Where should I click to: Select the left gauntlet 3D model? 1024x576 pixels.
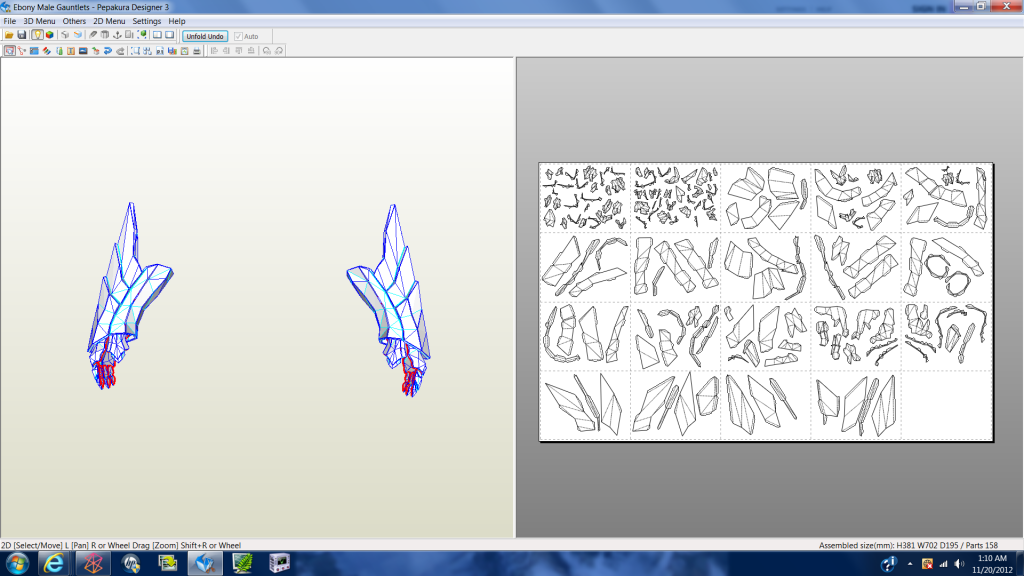pyautogui.click(x=130, y=296)
